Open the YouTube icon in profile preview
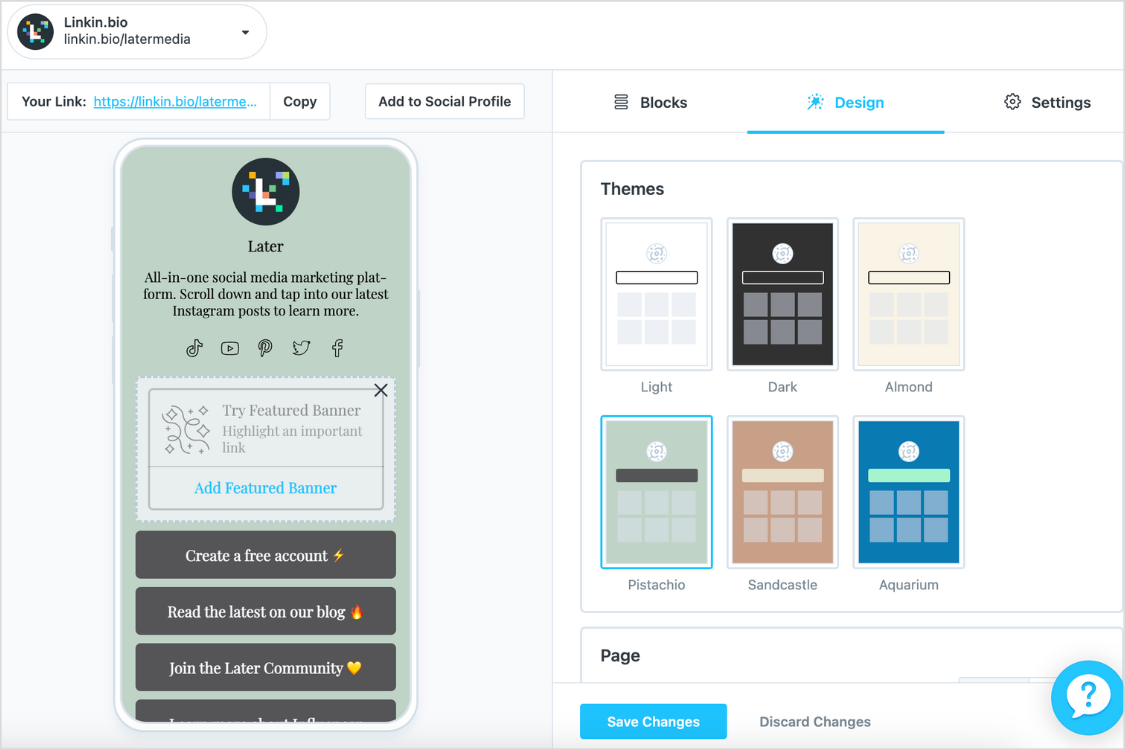 click(x=230, y=349)
